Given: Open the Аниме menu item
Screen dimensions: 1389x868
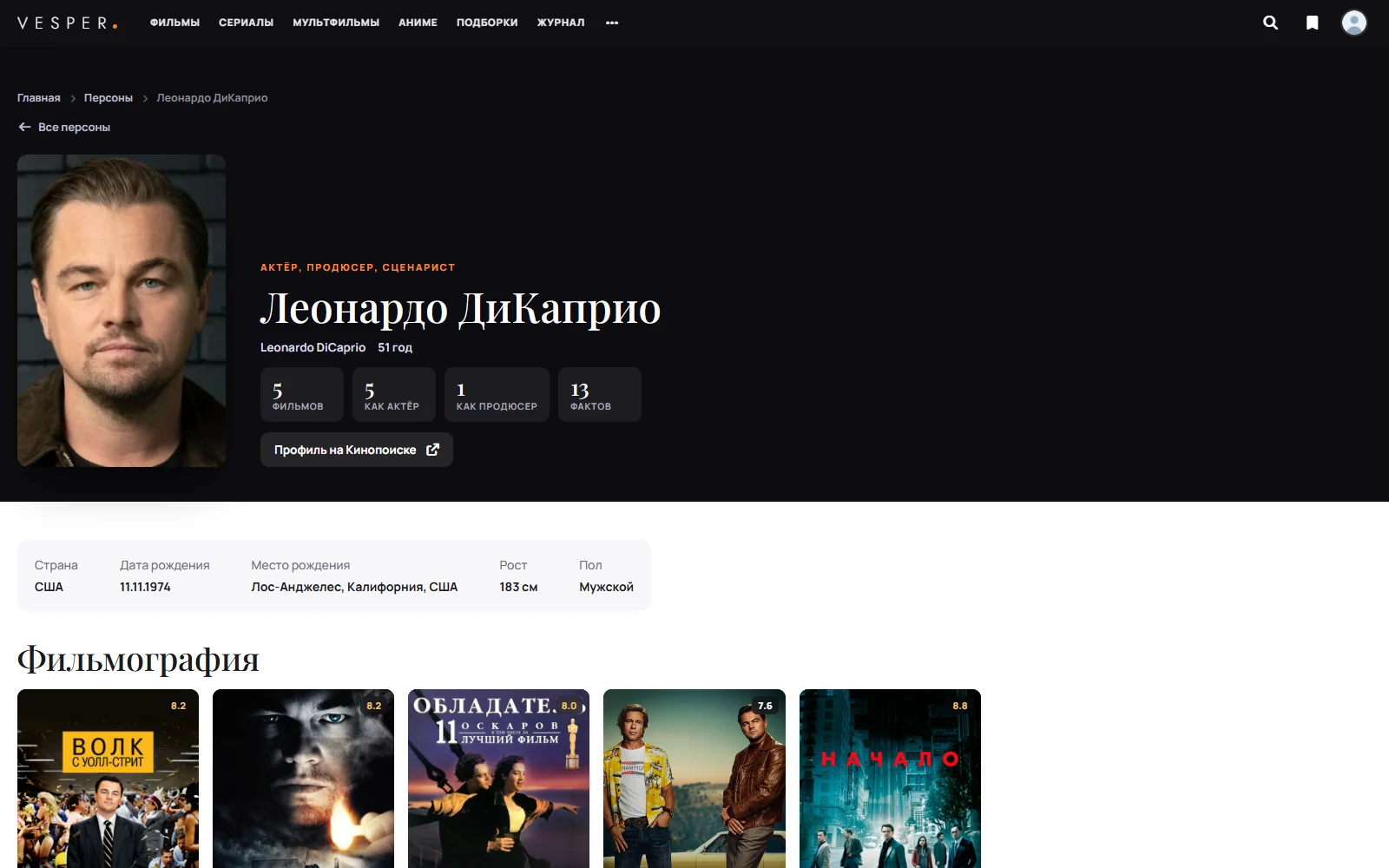Looking at the screenshot, I should [x=418, y=23].
